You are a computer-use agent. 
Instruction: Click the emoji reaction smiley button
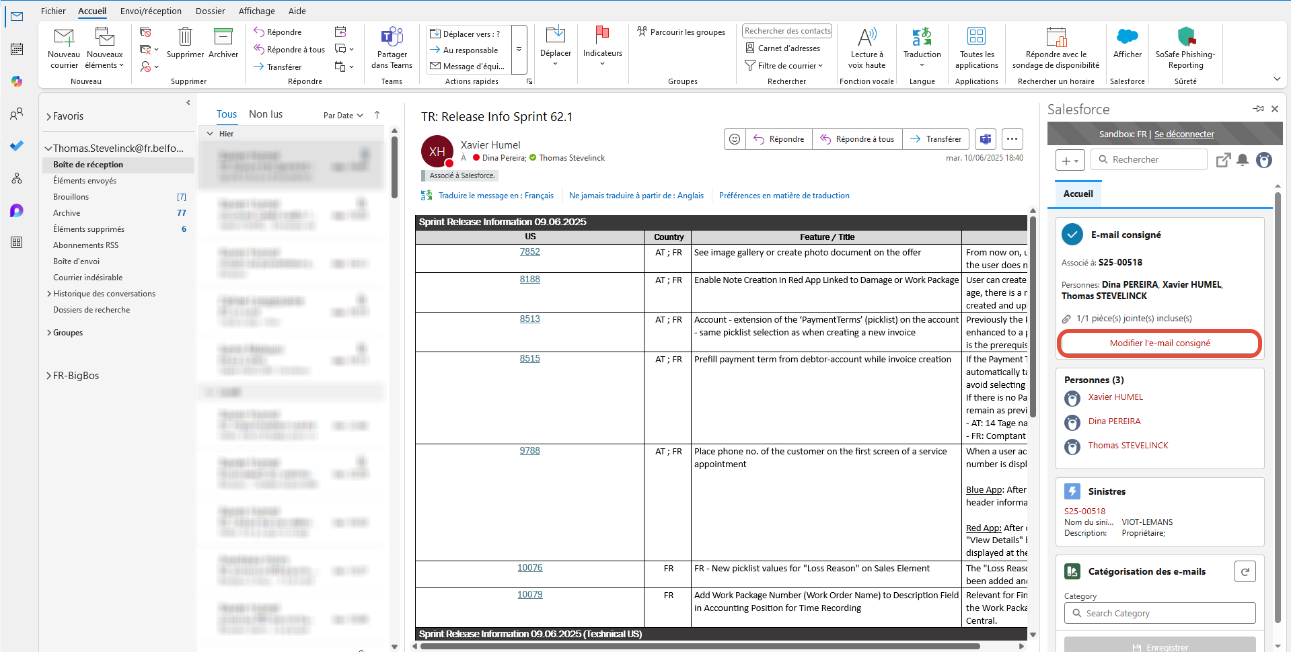(x=735, y=139)
